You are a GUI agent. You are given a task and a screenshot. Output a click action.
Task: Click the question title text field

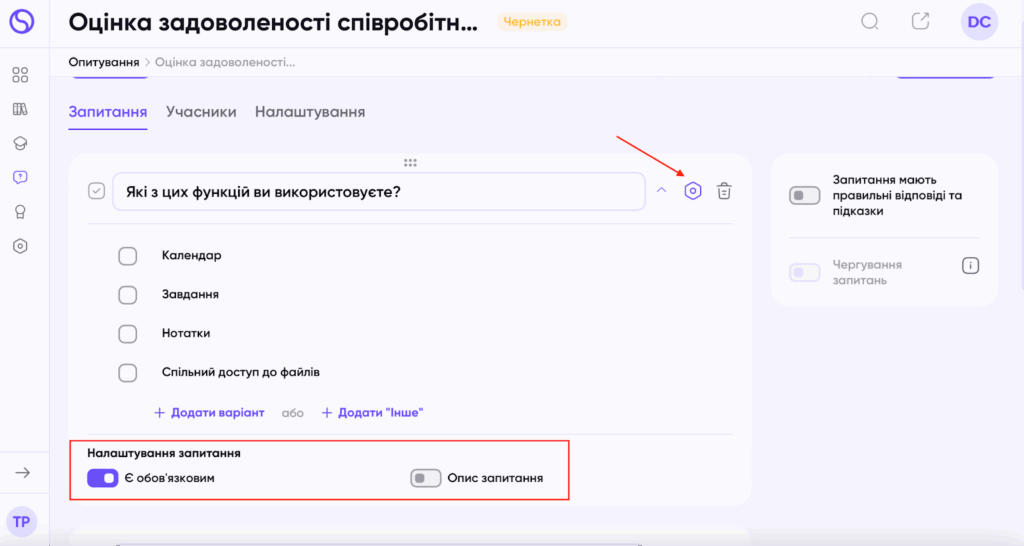[x=378, y=192]
